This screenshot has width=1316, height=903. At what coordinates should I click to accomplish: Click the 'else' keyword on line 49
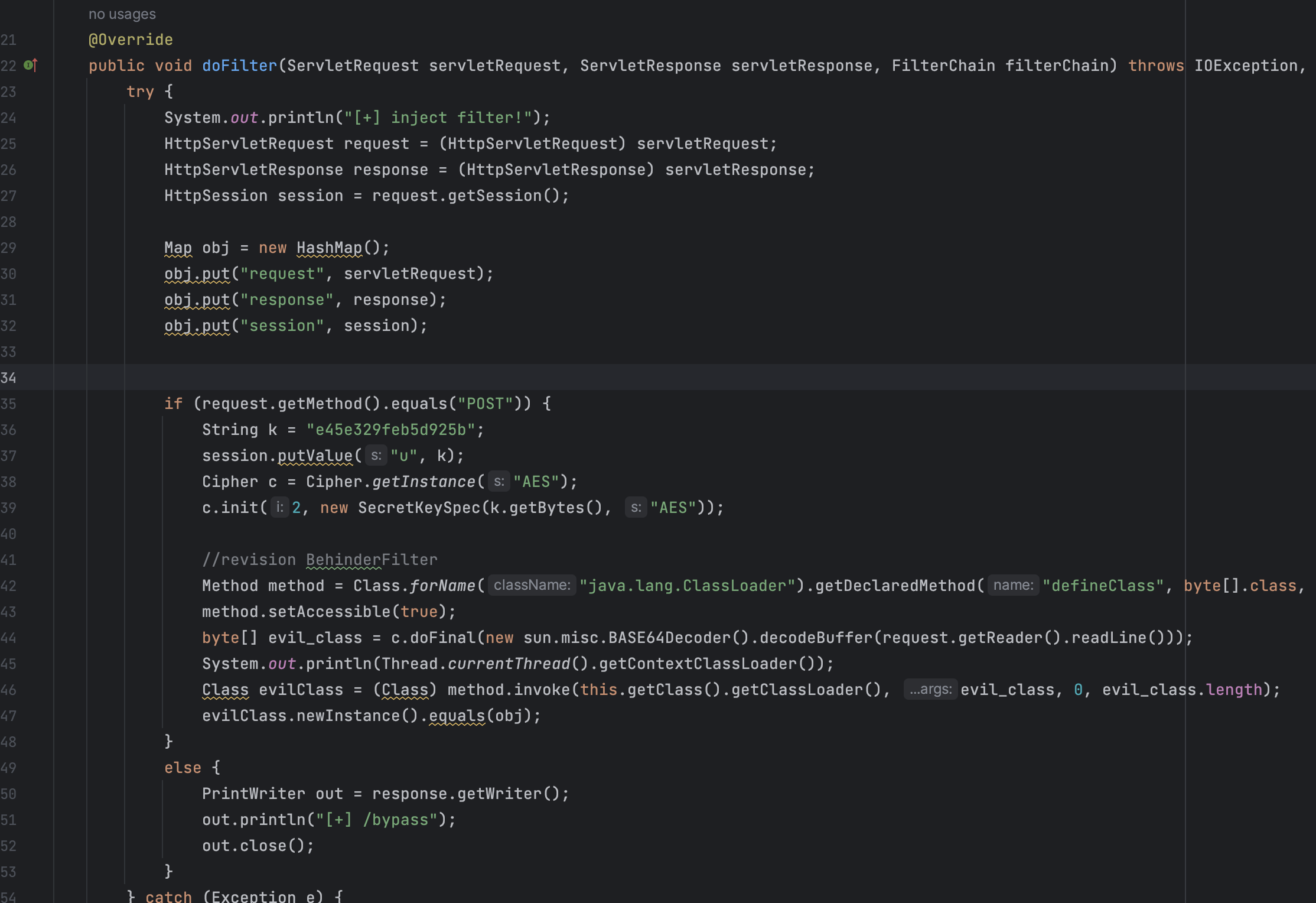183,768
